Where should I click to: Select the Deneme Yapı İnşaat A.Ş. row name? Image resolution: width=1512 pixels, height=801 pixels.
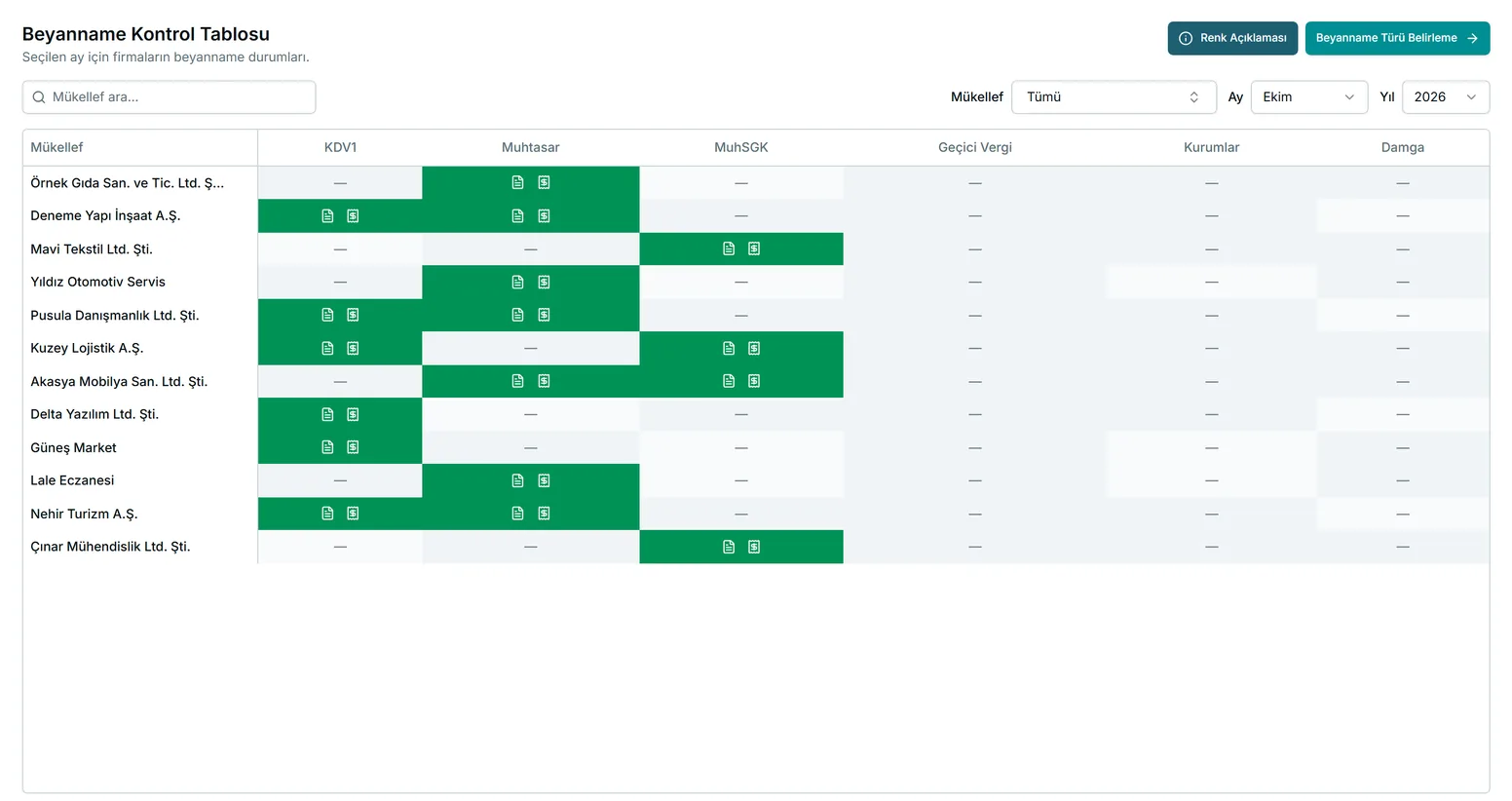(x=105, y=215)
